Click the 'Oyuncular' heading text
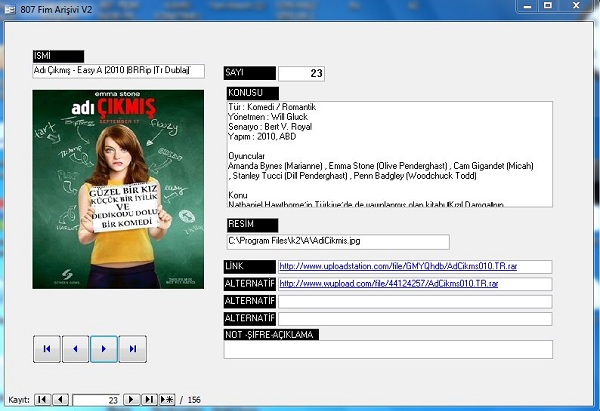The height and width of the screenshot is (411, 600). 246,156
